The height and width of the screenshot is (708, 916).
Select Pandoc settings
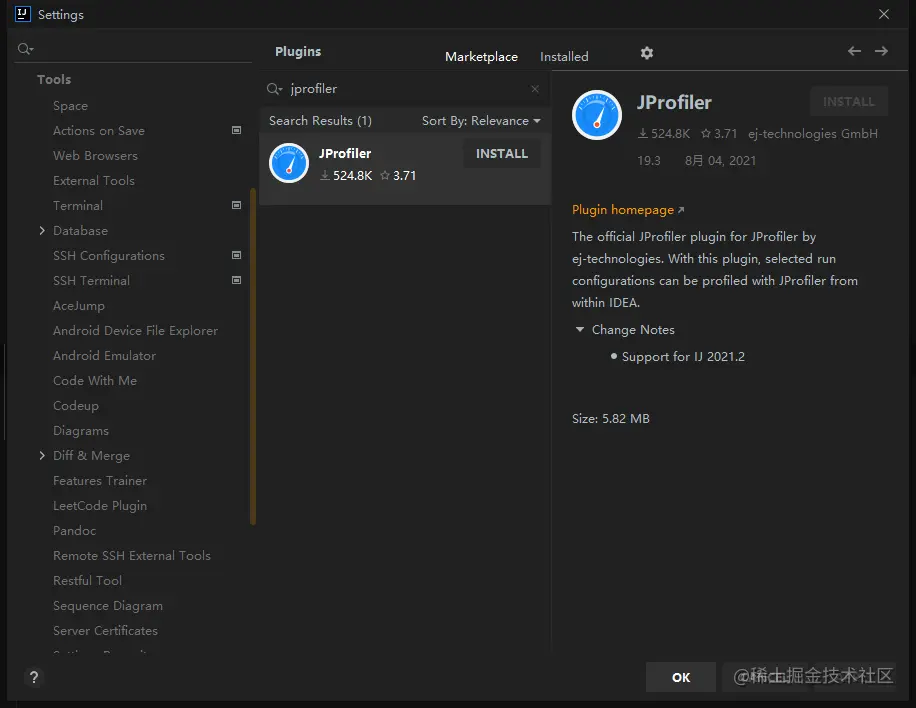click(x=74, y=531)
